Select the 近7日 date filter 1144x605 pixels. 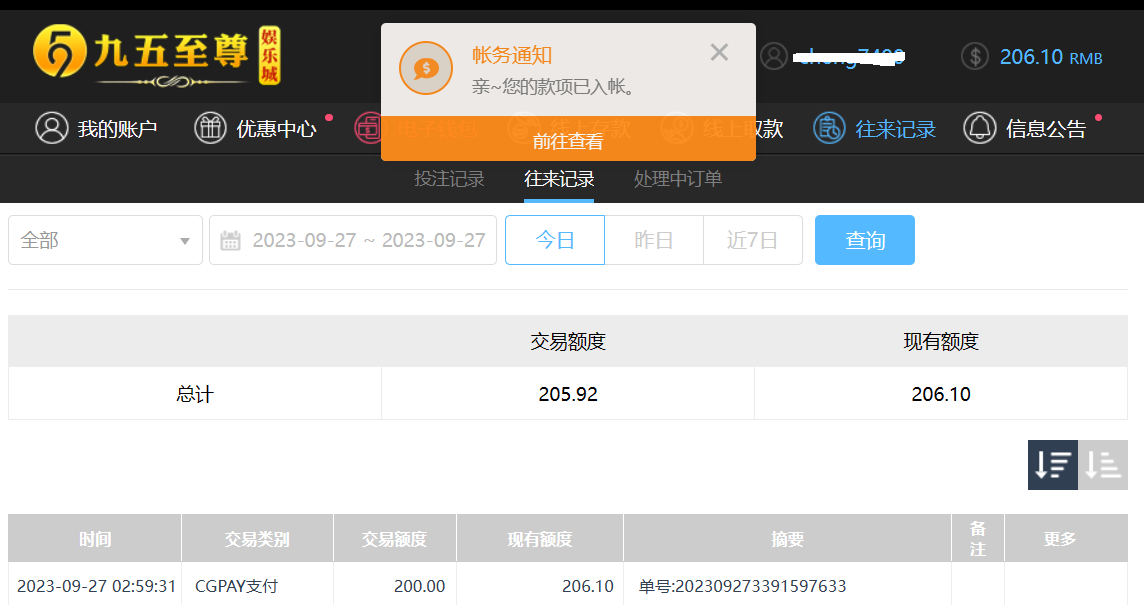click(x=753, y=240)
